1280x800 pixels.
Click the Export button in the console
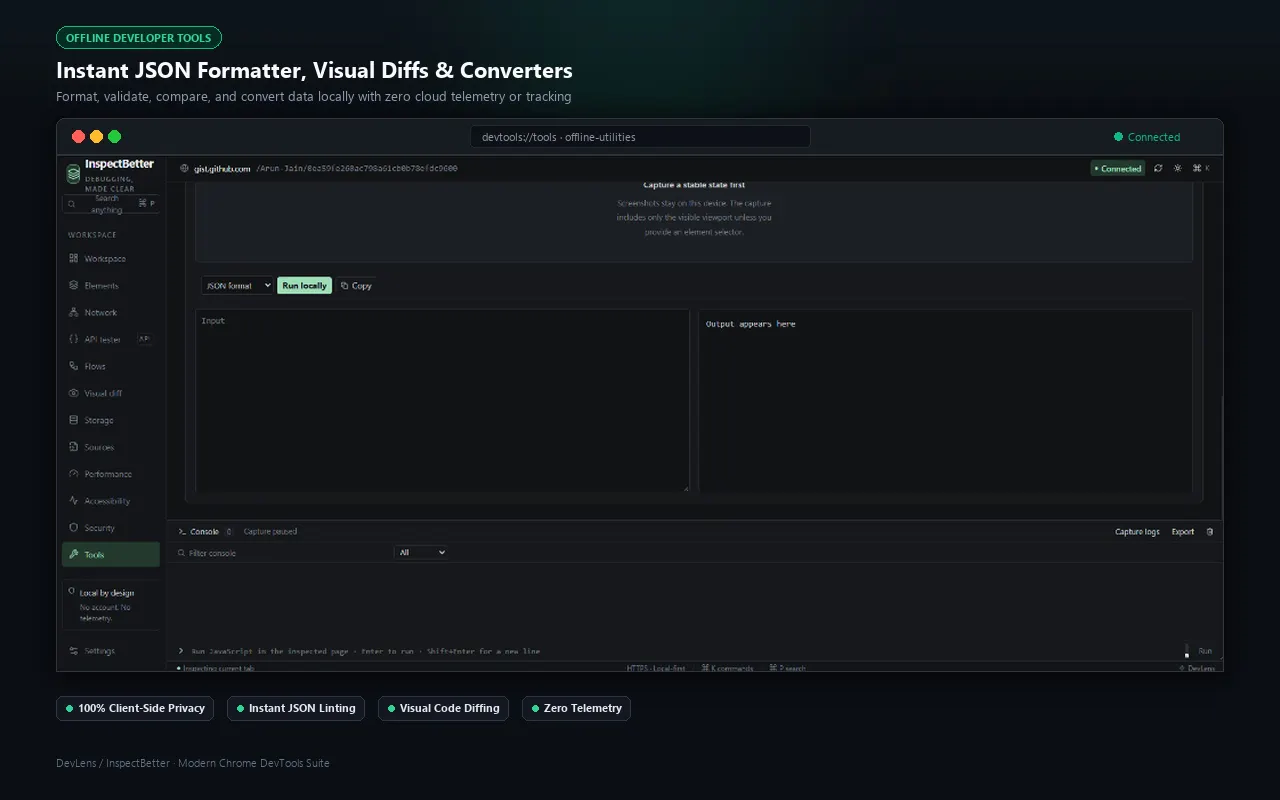[x=1183, y=532]
